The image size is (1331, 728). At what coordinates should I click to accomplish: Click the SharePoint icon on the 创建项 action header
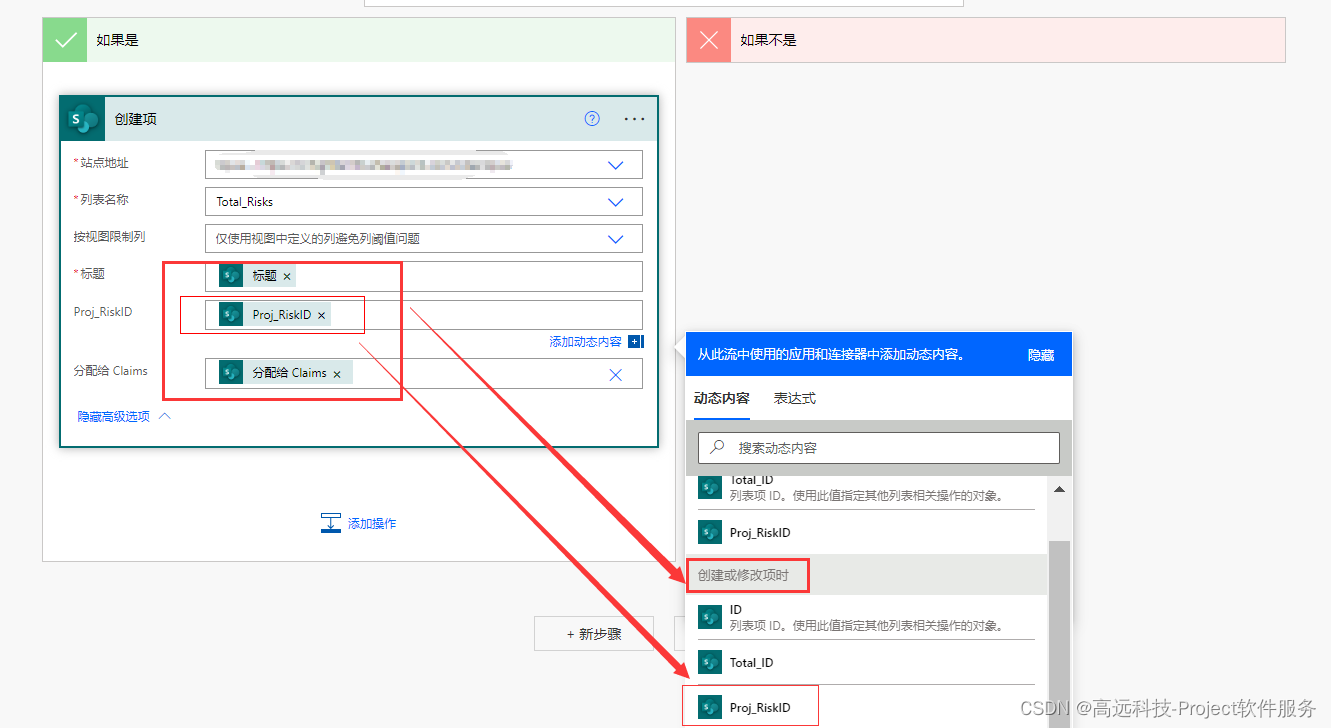(x=81, y=118)
